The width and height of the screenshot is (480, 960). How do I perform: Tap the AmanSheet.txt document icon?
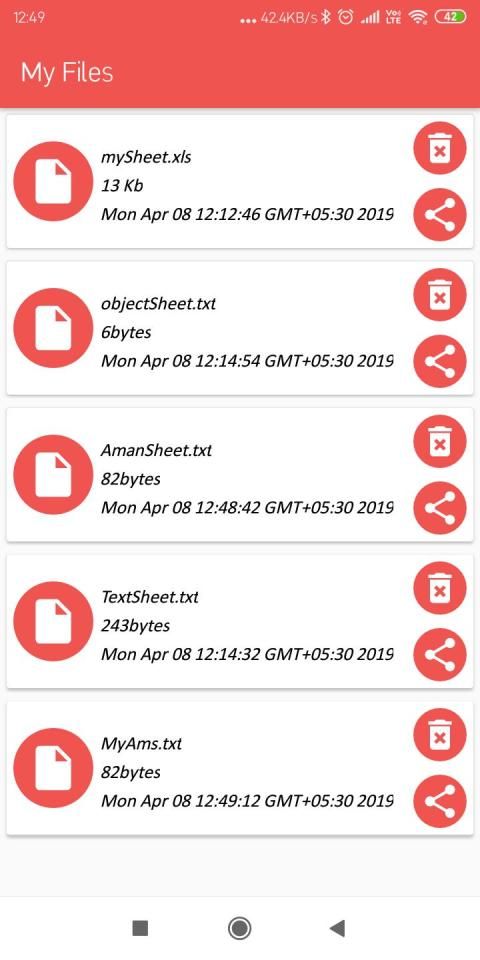click(53, 474)
